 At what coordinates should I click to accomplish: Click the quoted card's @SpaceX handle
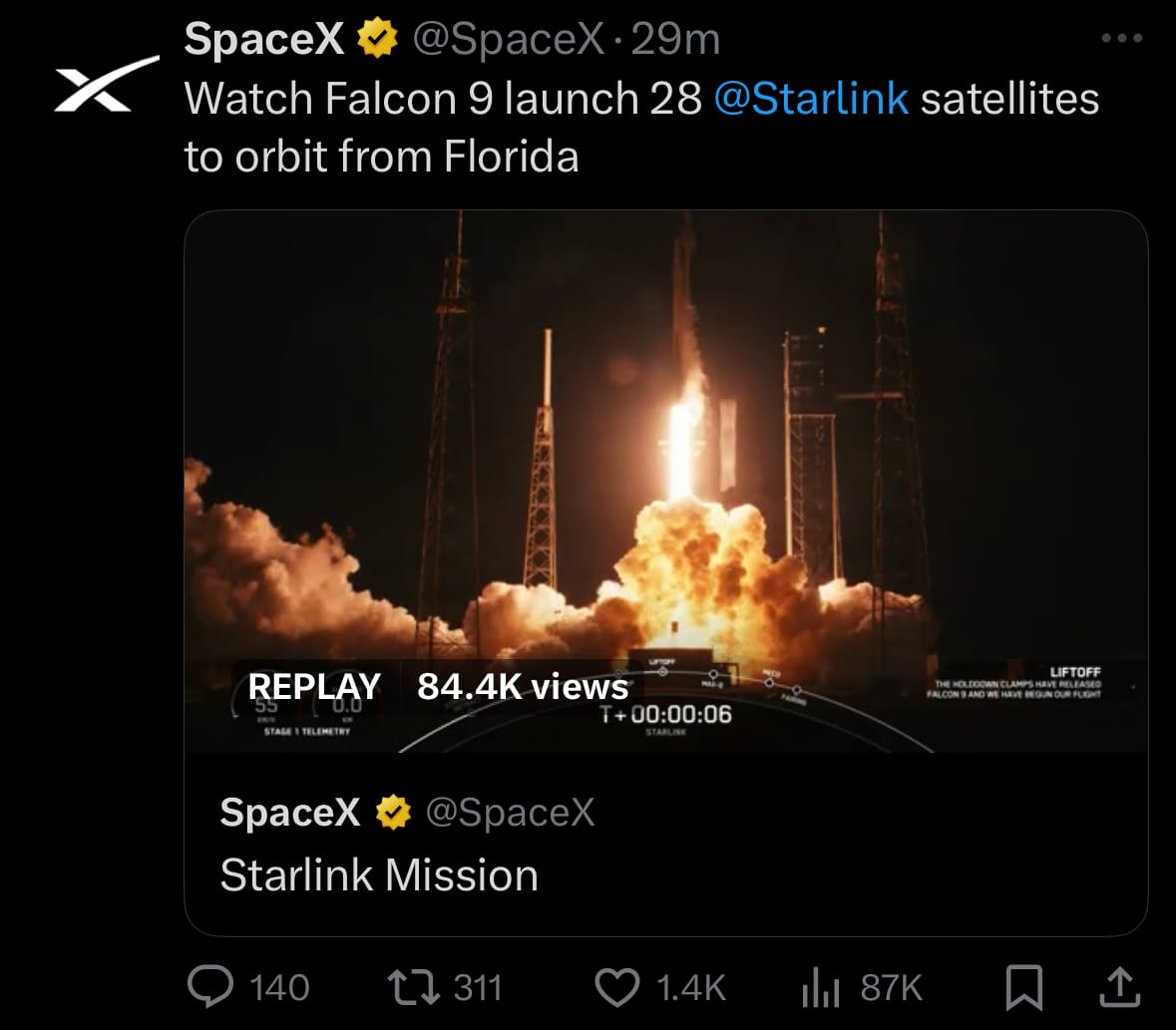point(510,812)
